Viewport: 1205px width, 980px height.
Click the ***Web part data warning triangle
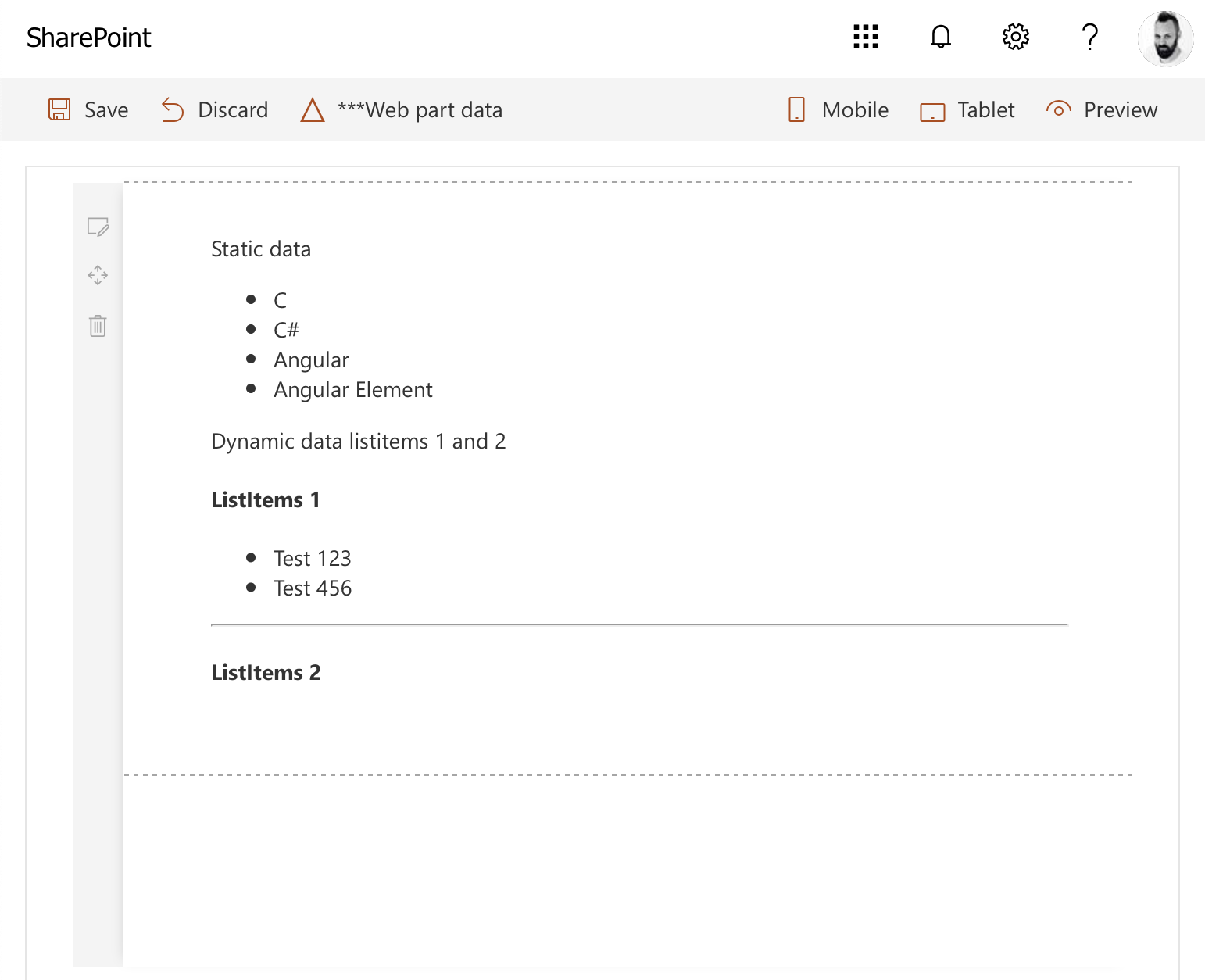click(x=312, y=109)
